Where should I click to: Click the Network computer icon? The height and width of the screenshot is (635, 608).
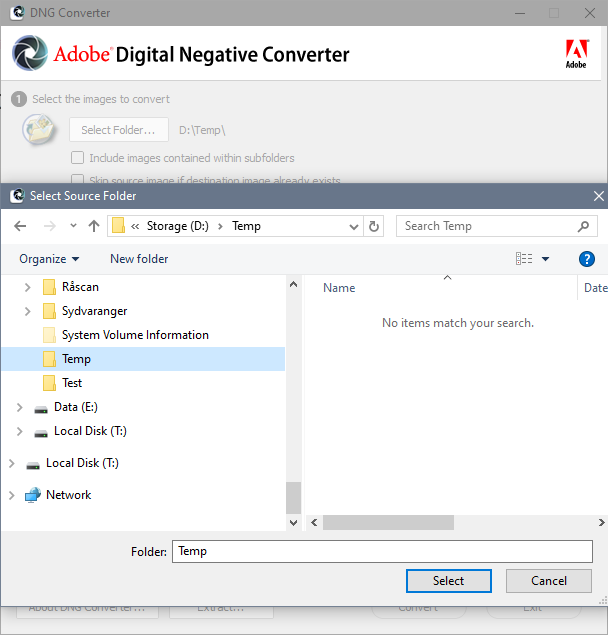pyautogui.click(x=32, y=495)
